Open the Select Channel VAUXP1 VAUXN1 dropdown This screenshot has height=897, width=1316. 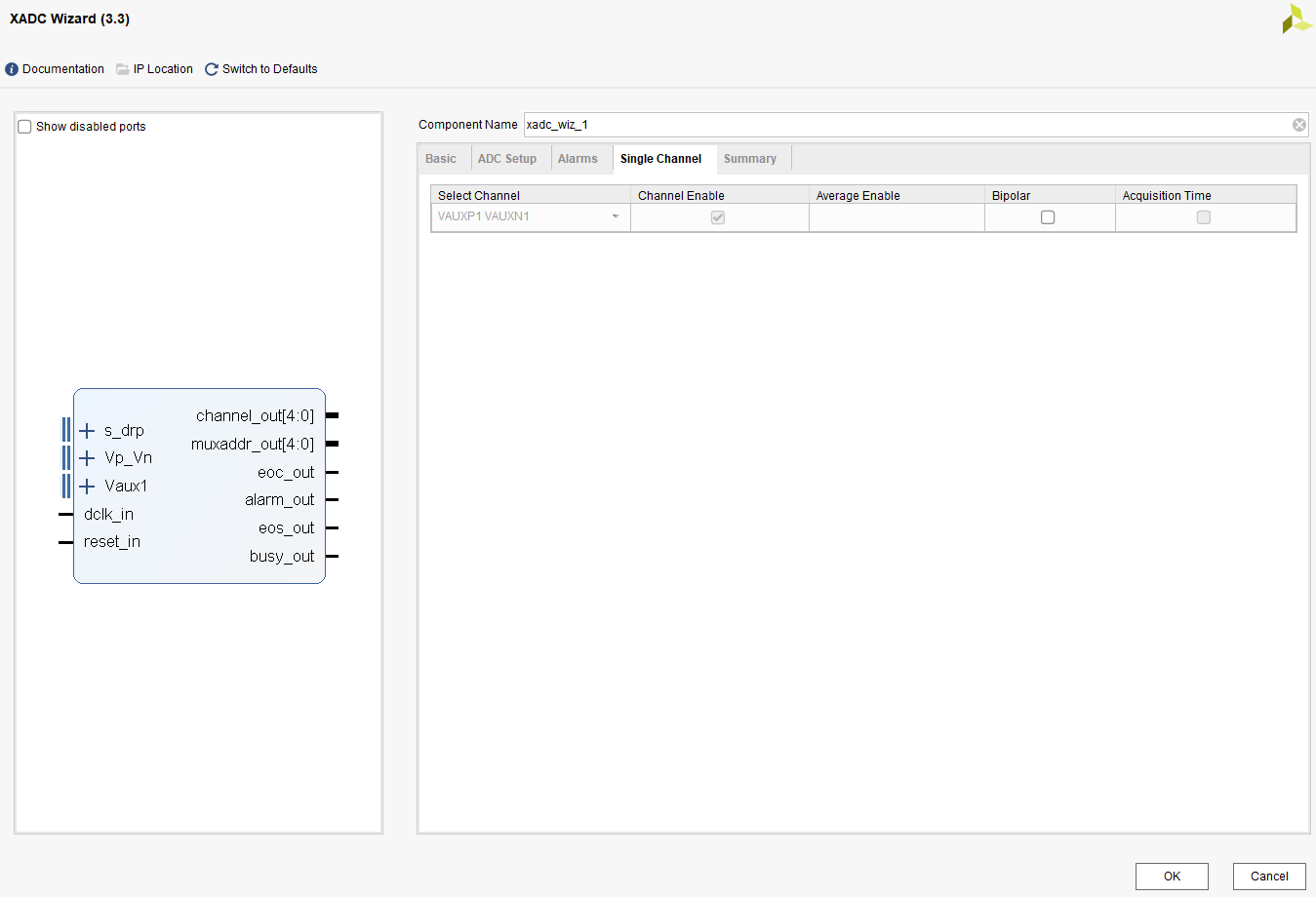530,216
